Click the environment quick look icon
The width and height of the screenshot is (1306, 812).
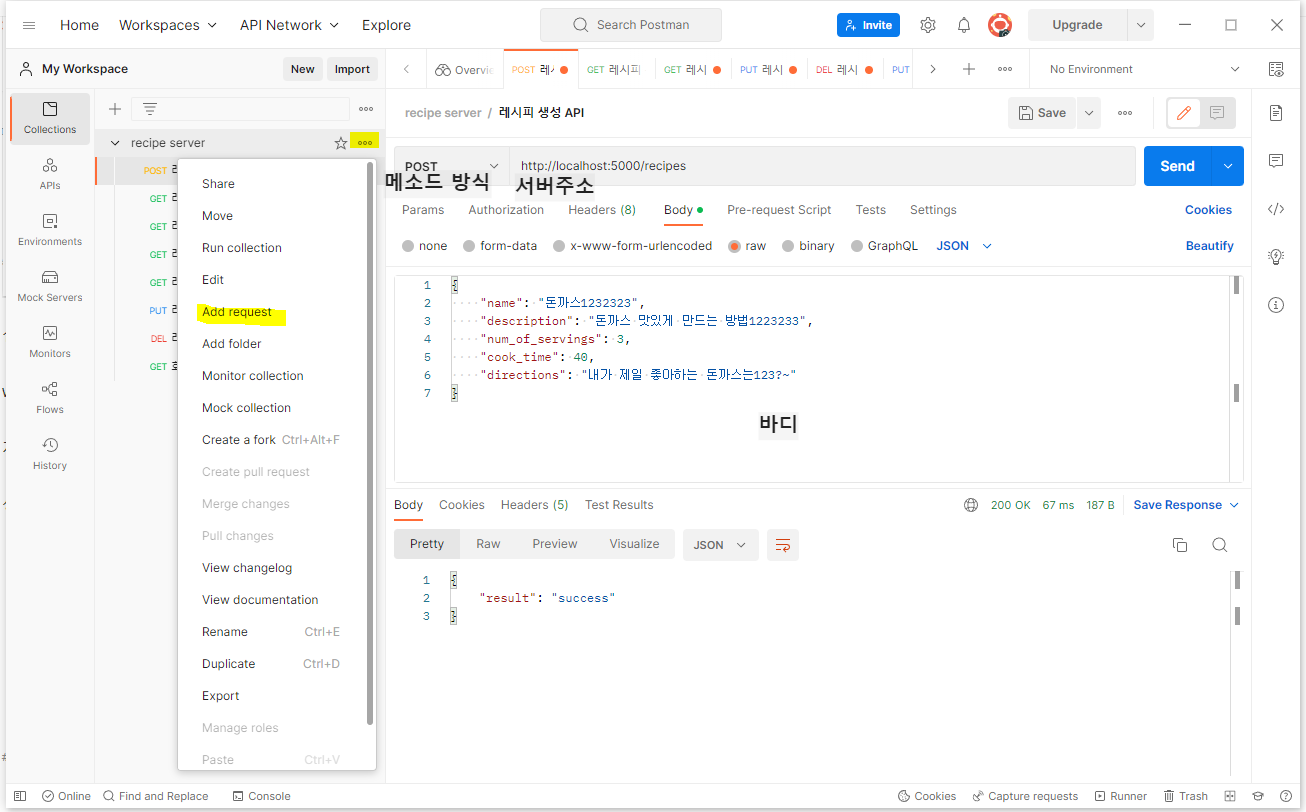tap(1276, 69)
